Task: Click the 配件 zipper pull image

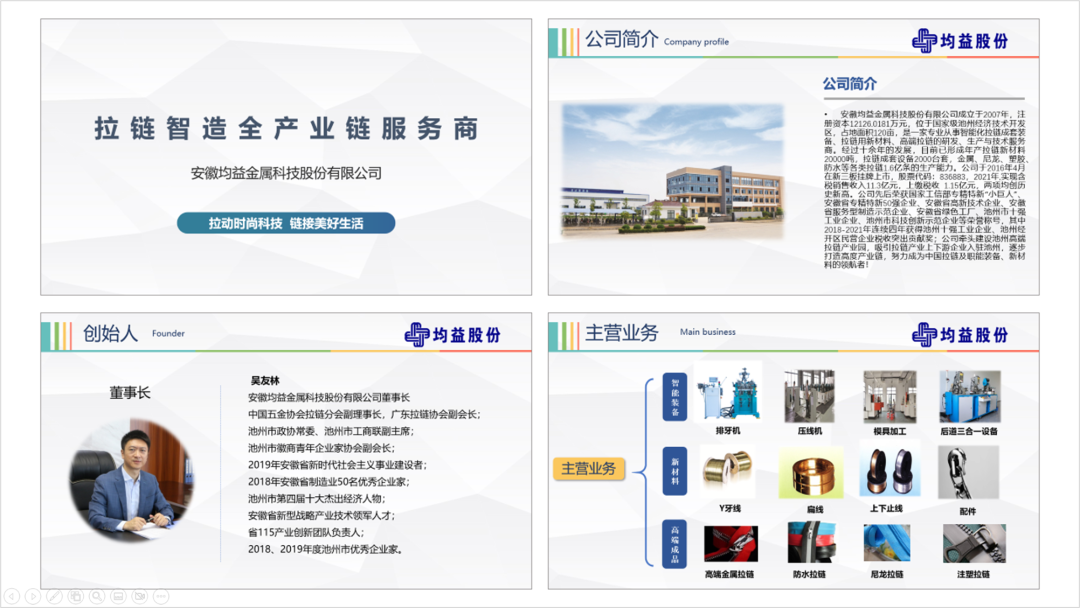Action: point(968,472)
